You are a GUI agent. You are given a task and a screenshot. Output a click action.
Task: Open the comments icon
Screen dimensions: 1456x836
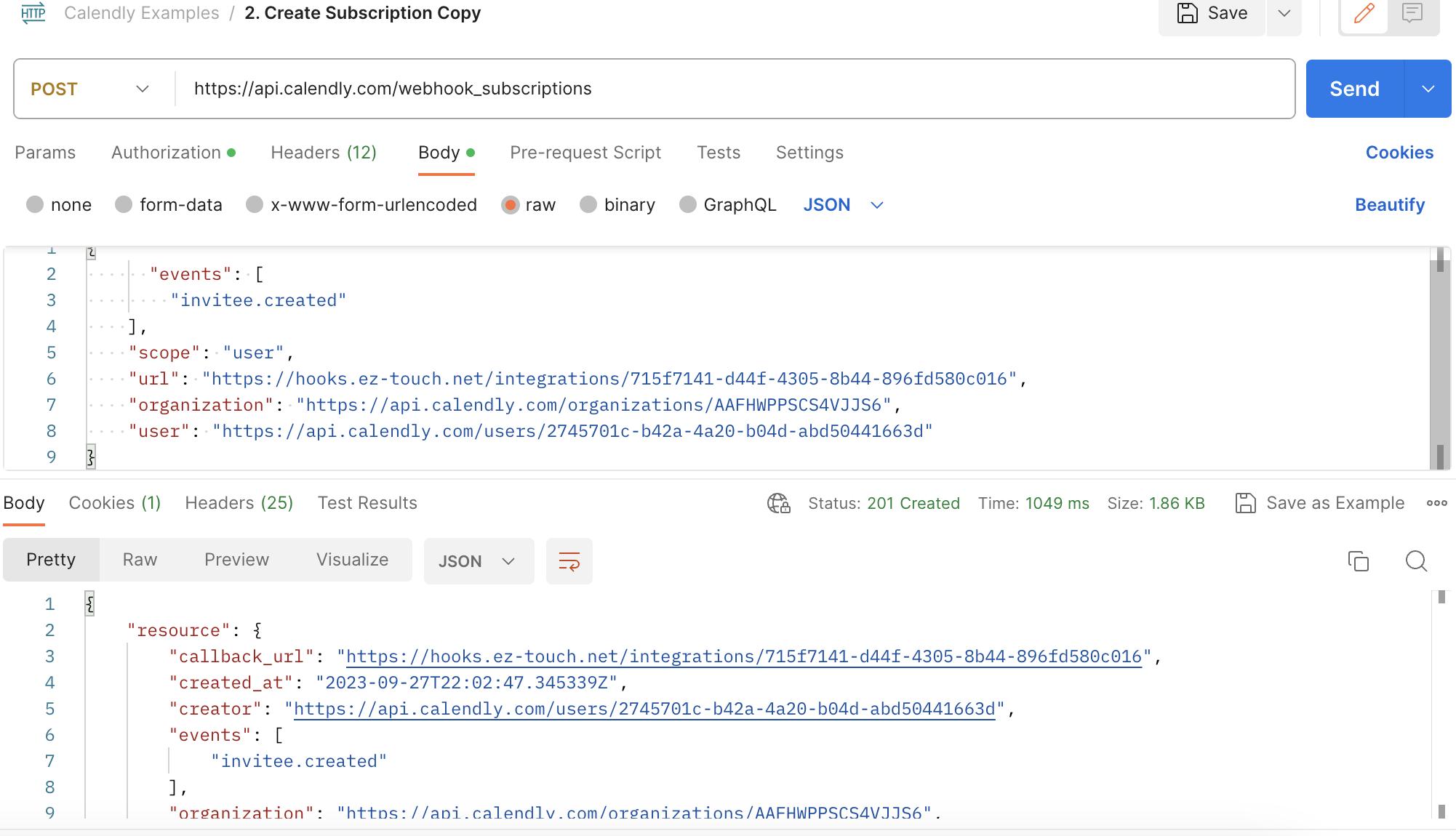click(1412, 13)
